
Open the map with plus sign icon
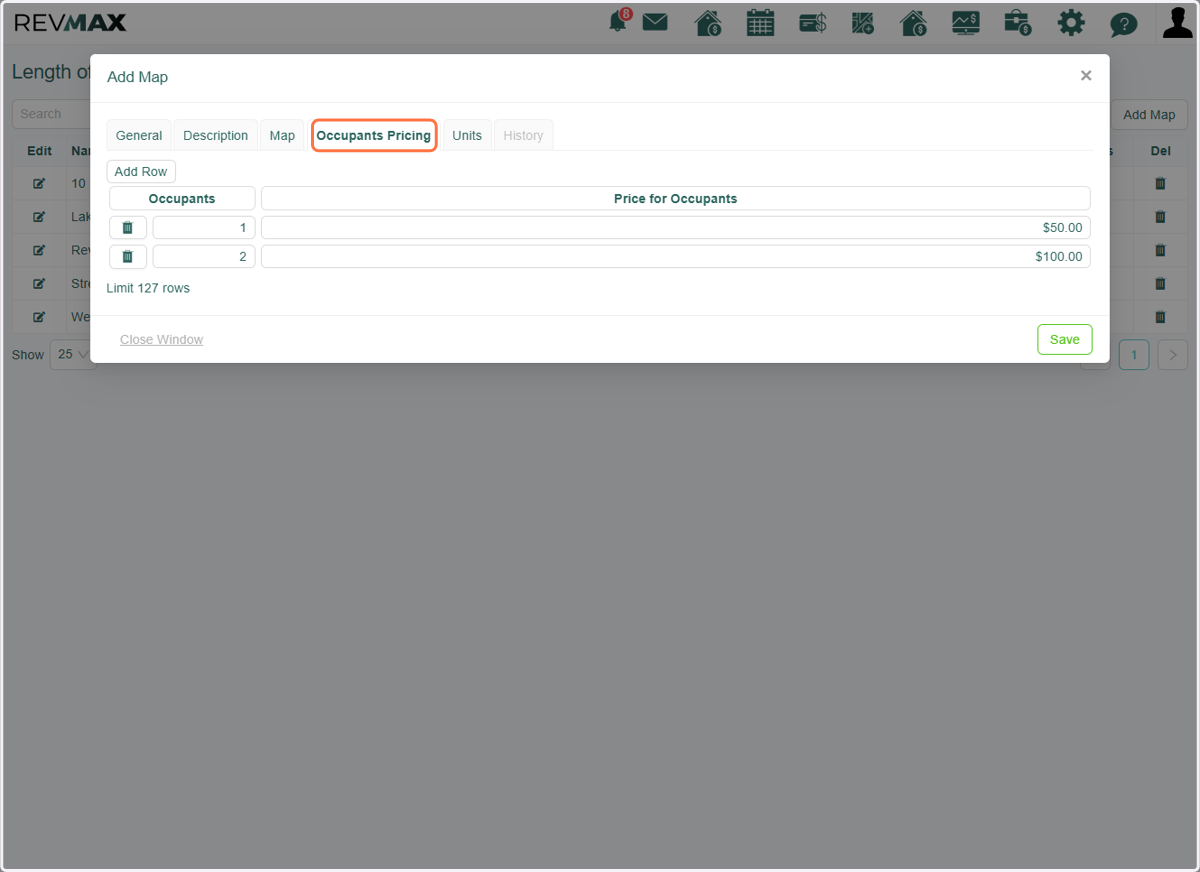(x=863, y=22)
